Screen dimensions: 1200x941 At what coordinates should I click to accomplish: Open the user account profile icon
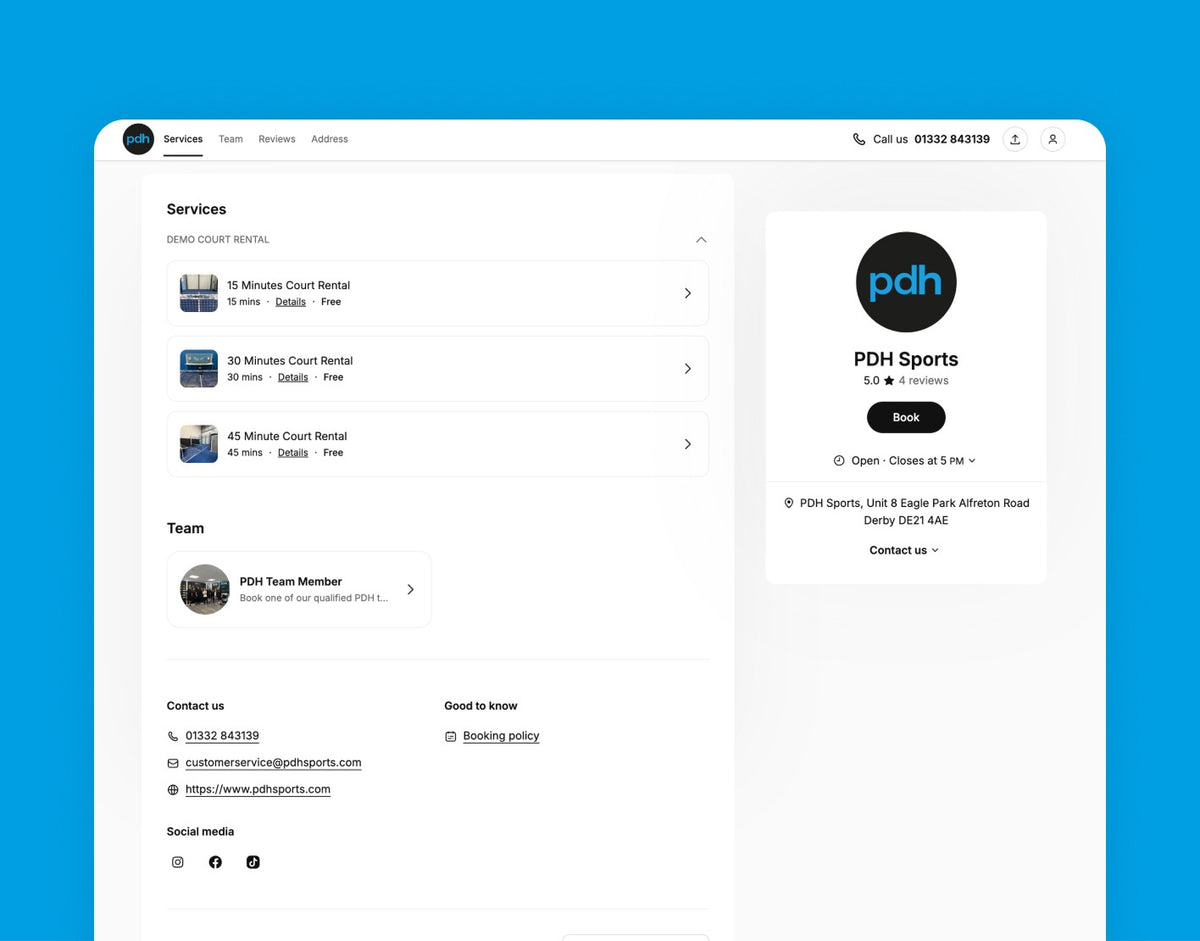[x=1052, y=139]
